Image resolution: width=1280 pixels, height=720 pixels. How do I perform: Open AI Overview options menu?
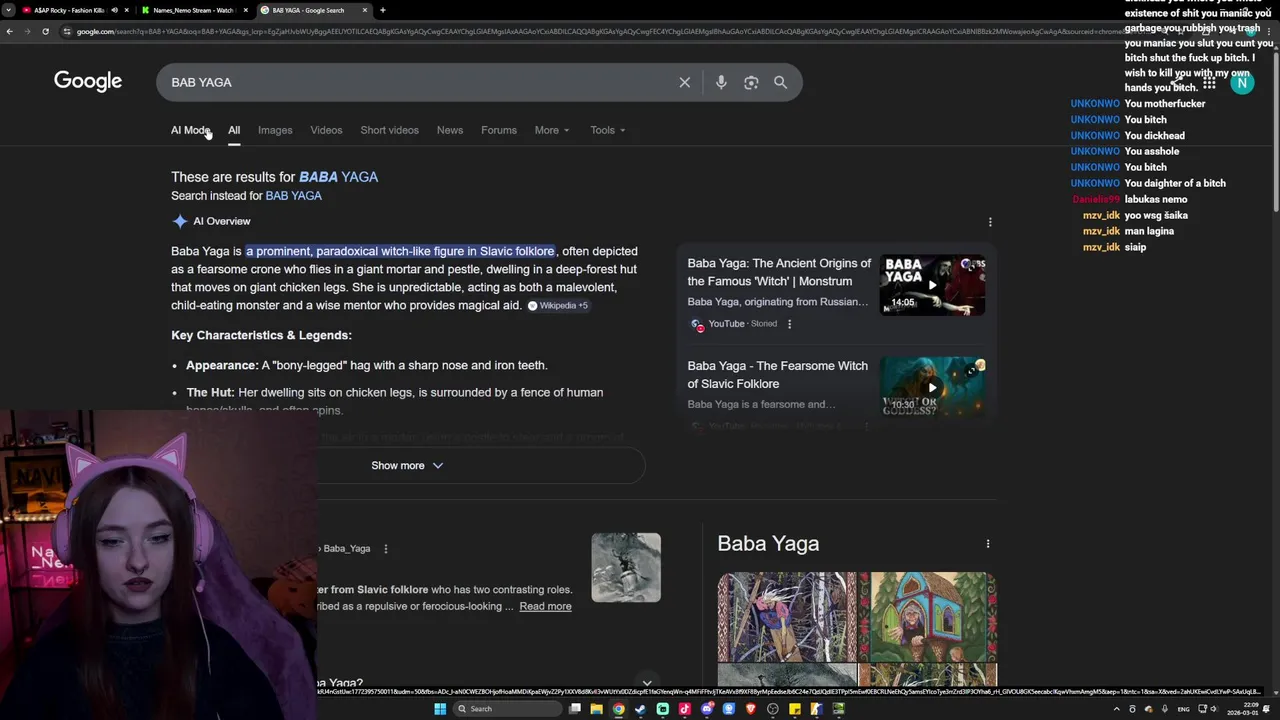pos(990,222)
